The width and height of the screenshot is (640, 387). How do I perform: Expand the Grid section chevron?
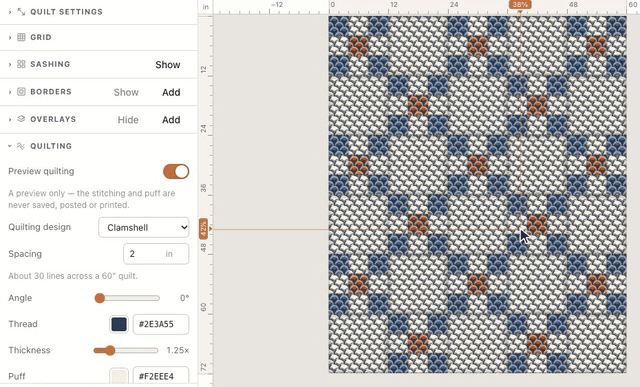click(10, 38)
